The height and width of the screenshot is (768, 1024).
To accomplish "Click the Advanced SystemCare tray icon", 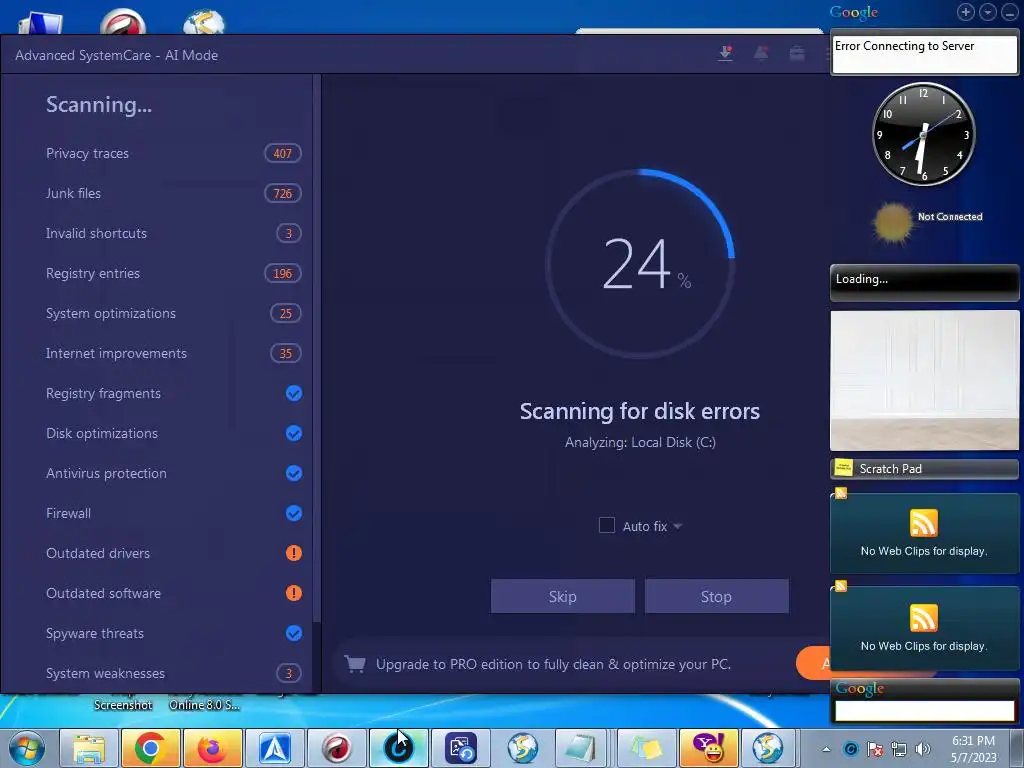I will pyautogui.click(x=850, y=749).
